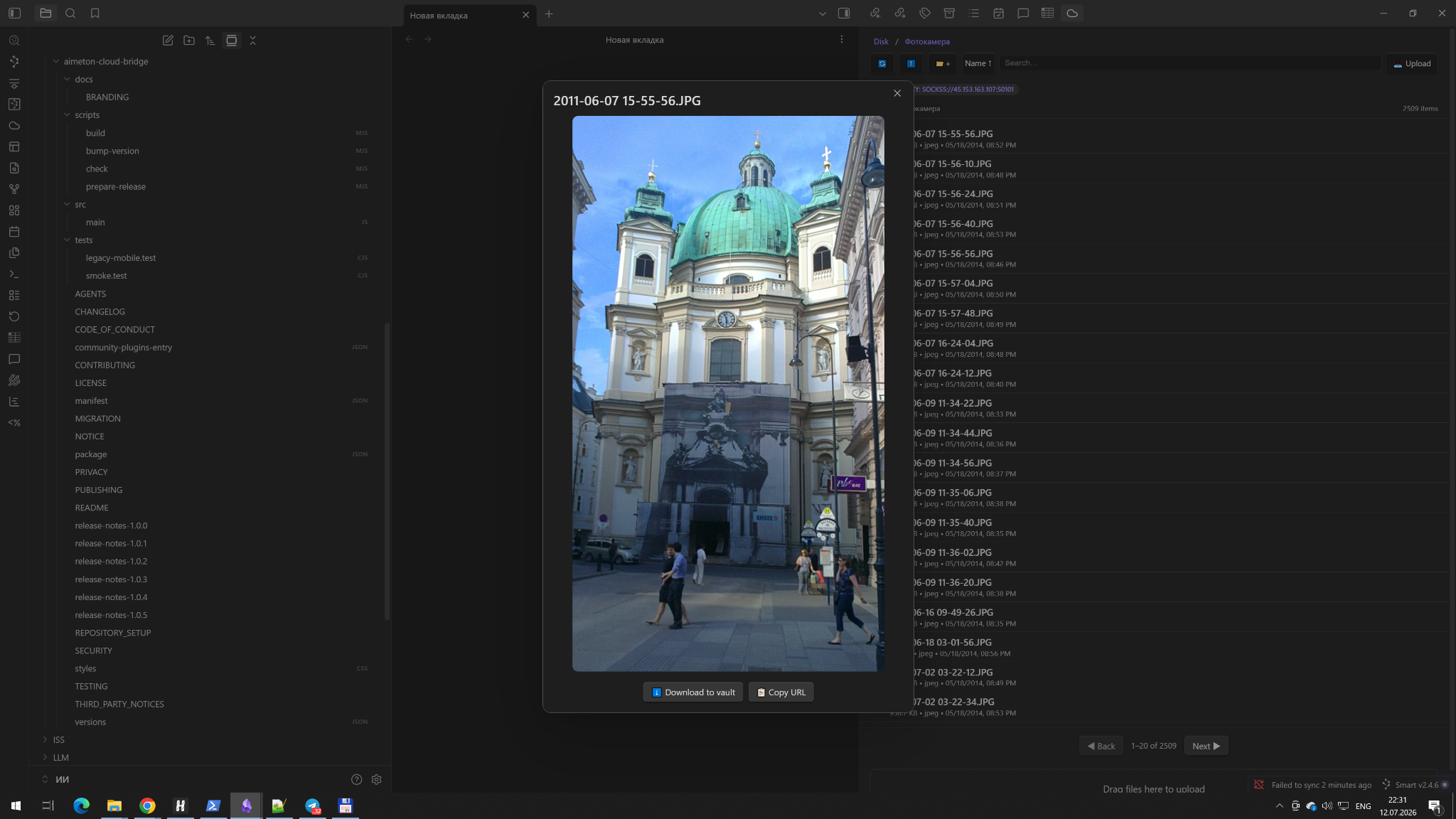Click the Failed to sync status
The width and height of the screenshot is (1456, 819).
[1313, 785]
